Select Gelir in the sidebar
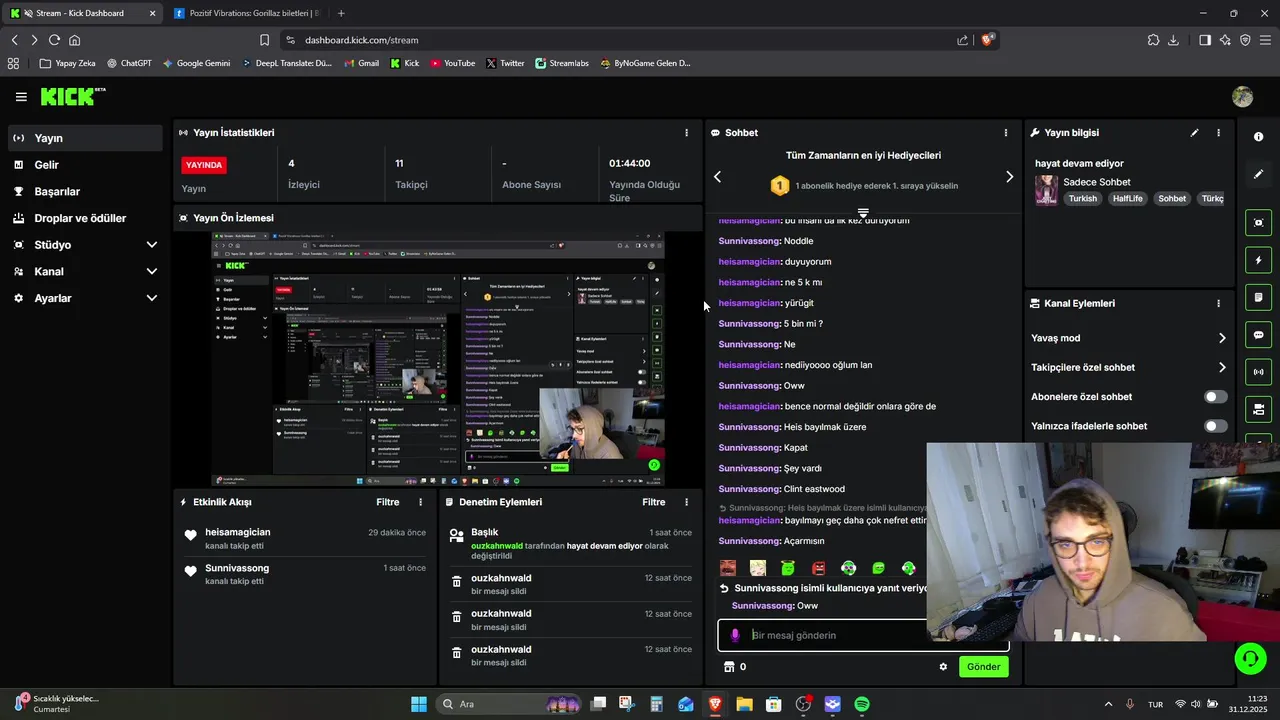 coord(84,165)
